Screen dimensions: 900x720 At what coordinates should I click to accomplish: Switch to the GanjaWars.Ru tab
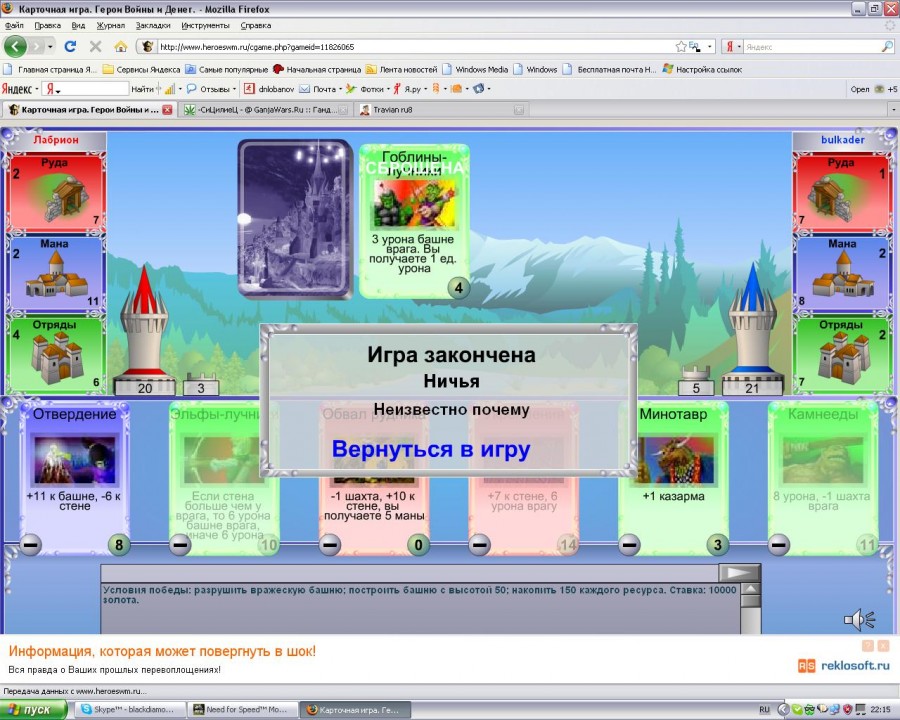265,110
